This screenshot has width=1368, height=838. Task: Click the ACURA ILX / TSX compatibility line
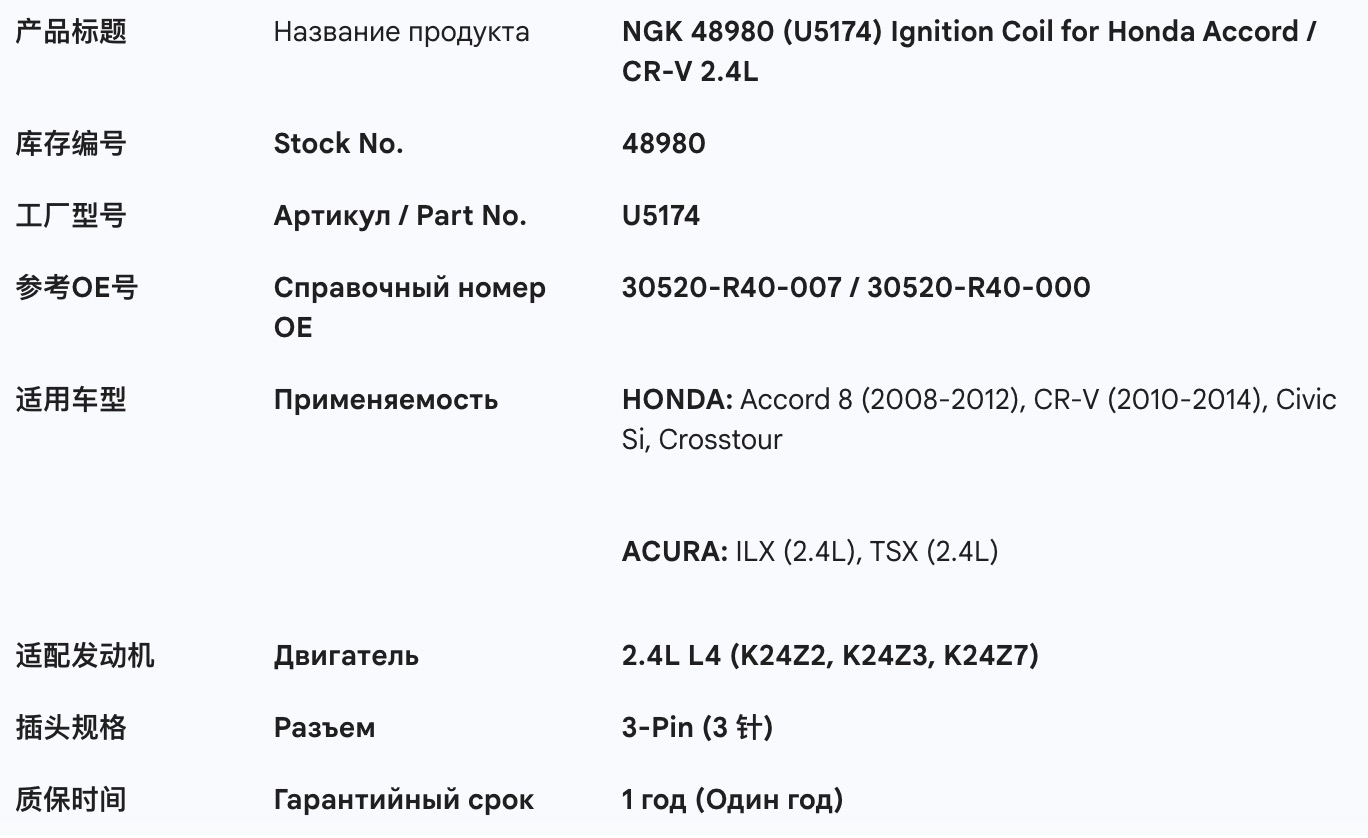click(810, 552)
